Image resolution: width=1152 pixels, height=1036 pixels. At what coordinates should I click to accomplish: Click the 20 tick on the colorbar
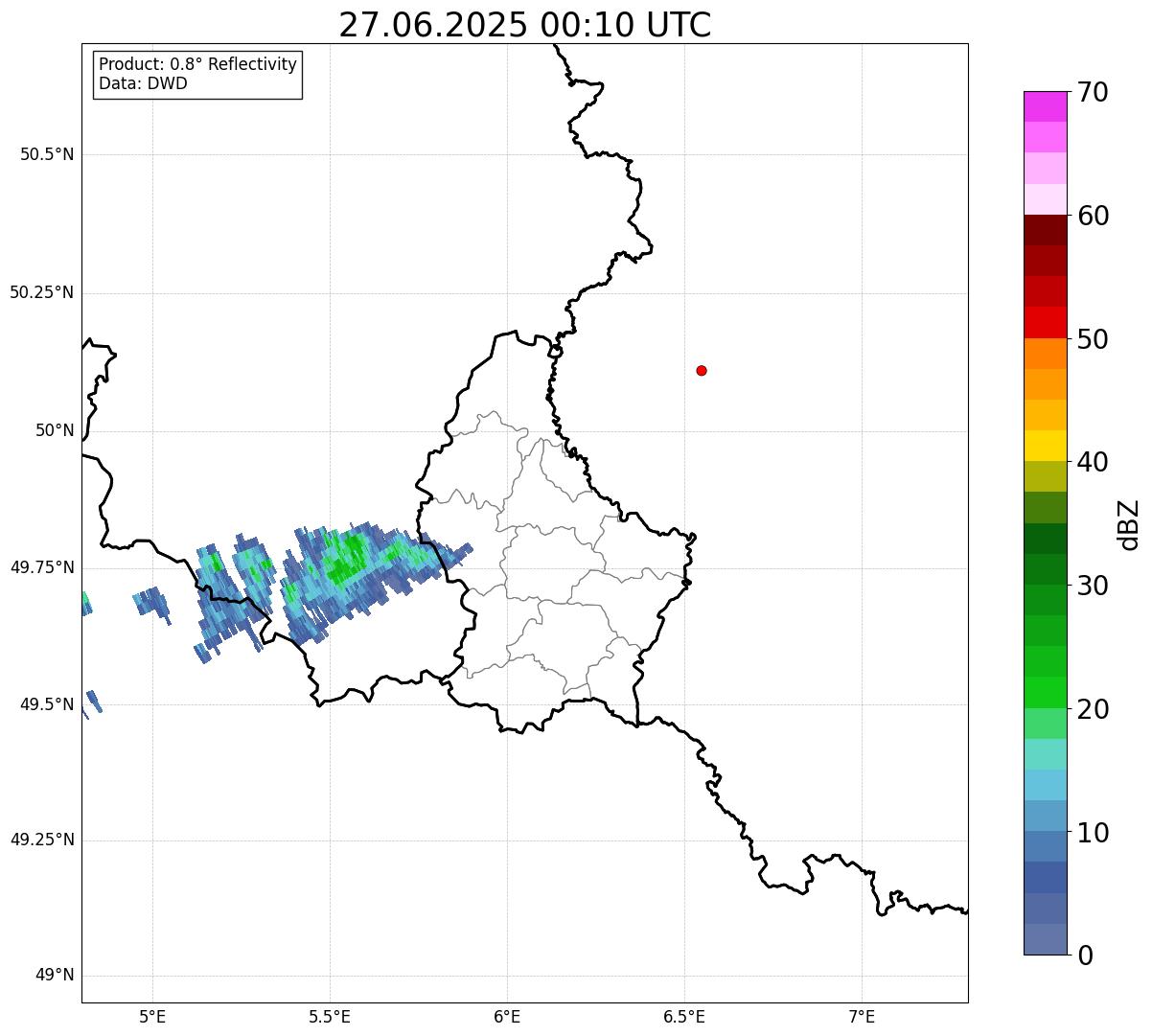[x=1092, y=709]
